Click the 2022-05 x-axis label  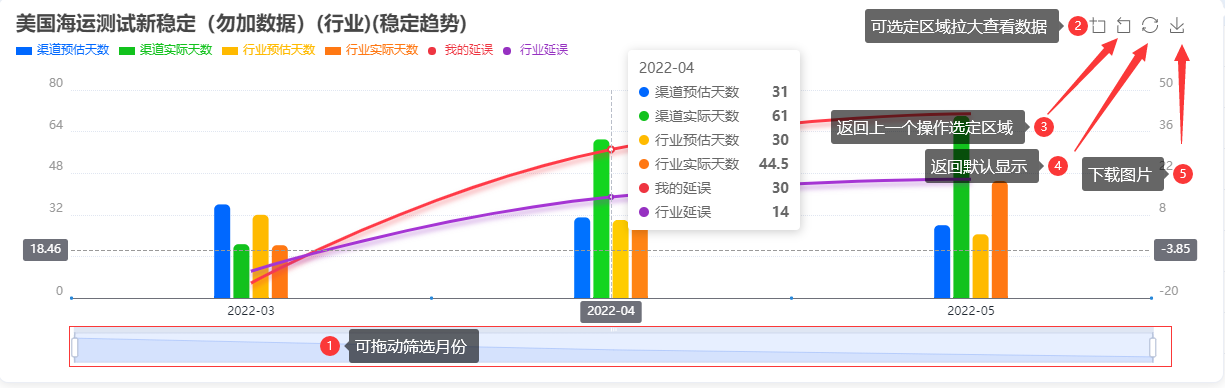pyautogui.click(x=971, y=311)
